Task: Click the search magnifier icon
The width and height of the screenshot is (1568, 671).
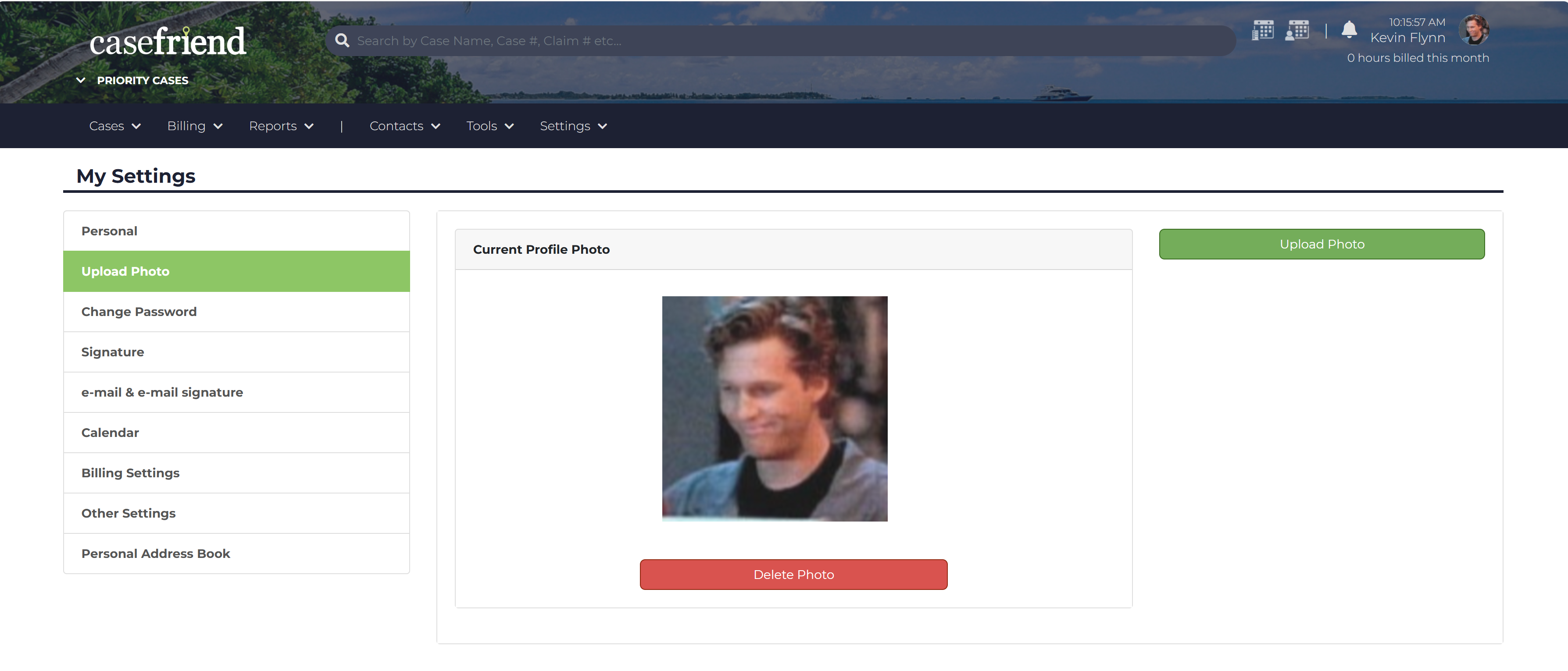Action: tap(342, 40)
